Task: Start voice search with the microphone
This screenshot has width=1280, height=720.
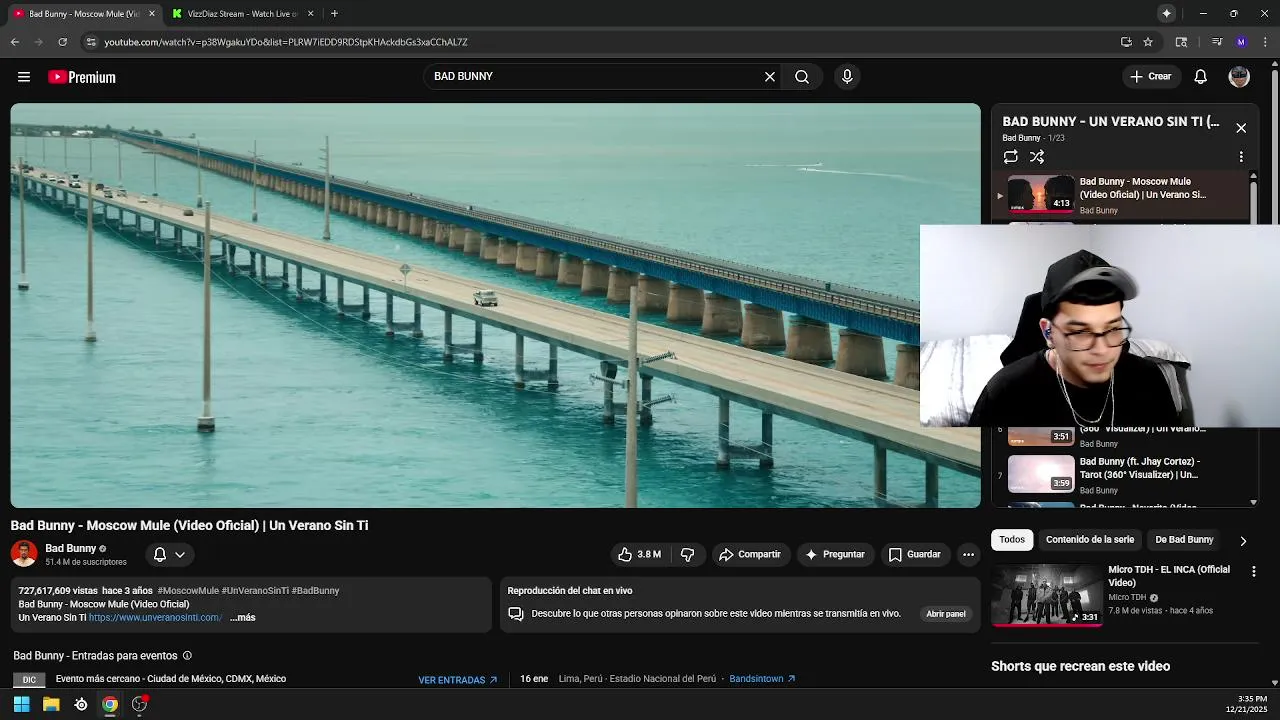Action: tap(847, 76)
